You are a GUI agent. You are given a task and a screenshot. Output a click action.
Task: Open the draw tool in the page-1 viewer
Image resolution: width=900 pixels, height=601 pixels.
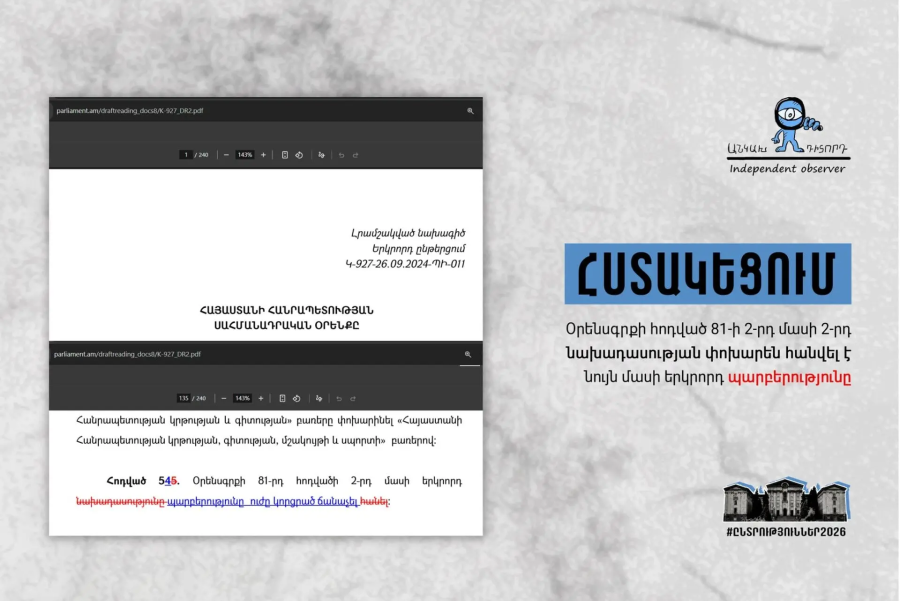[321, 155]
